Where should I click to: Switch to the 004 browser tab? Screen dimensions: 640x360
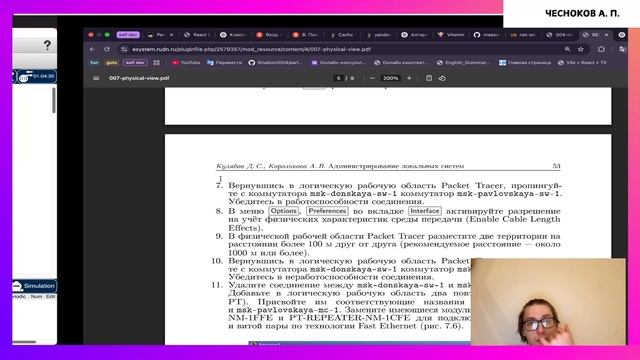pos(560,35)
